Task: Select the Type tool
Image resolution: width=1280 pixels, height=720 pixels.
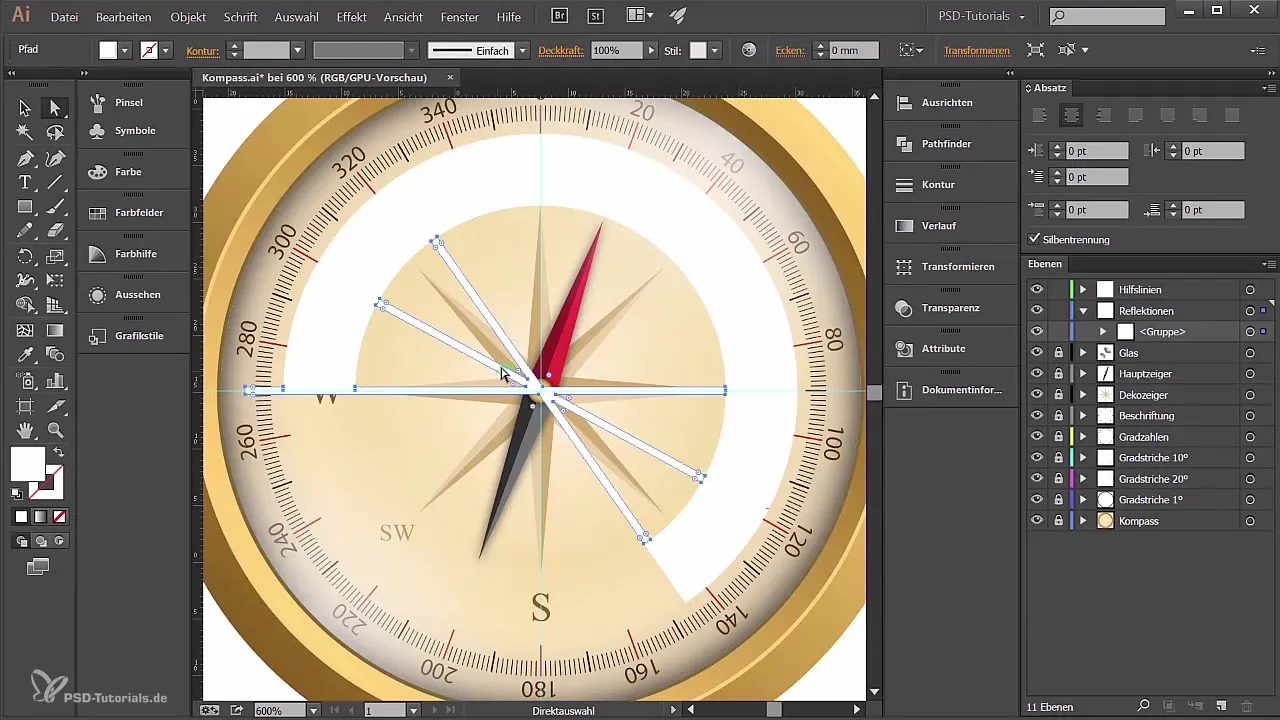Action: click(x=25, y=182)
